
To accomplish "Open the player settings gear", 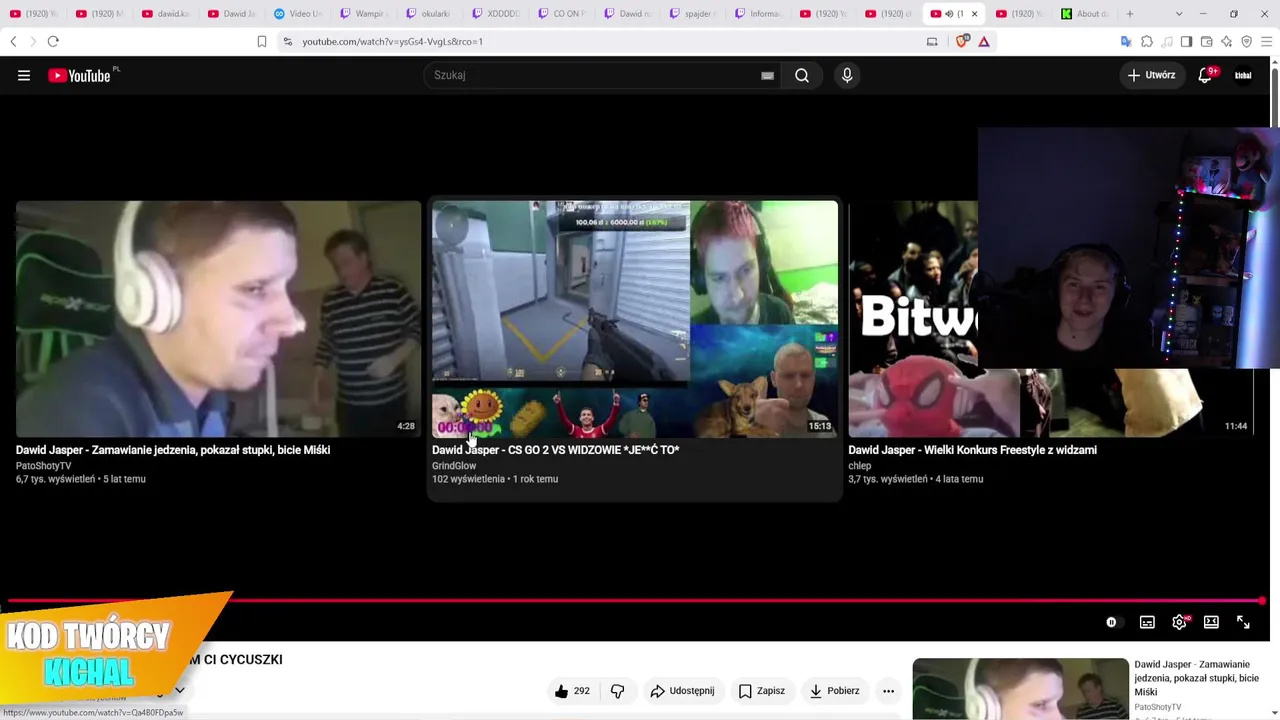I will click(1180, 622).
